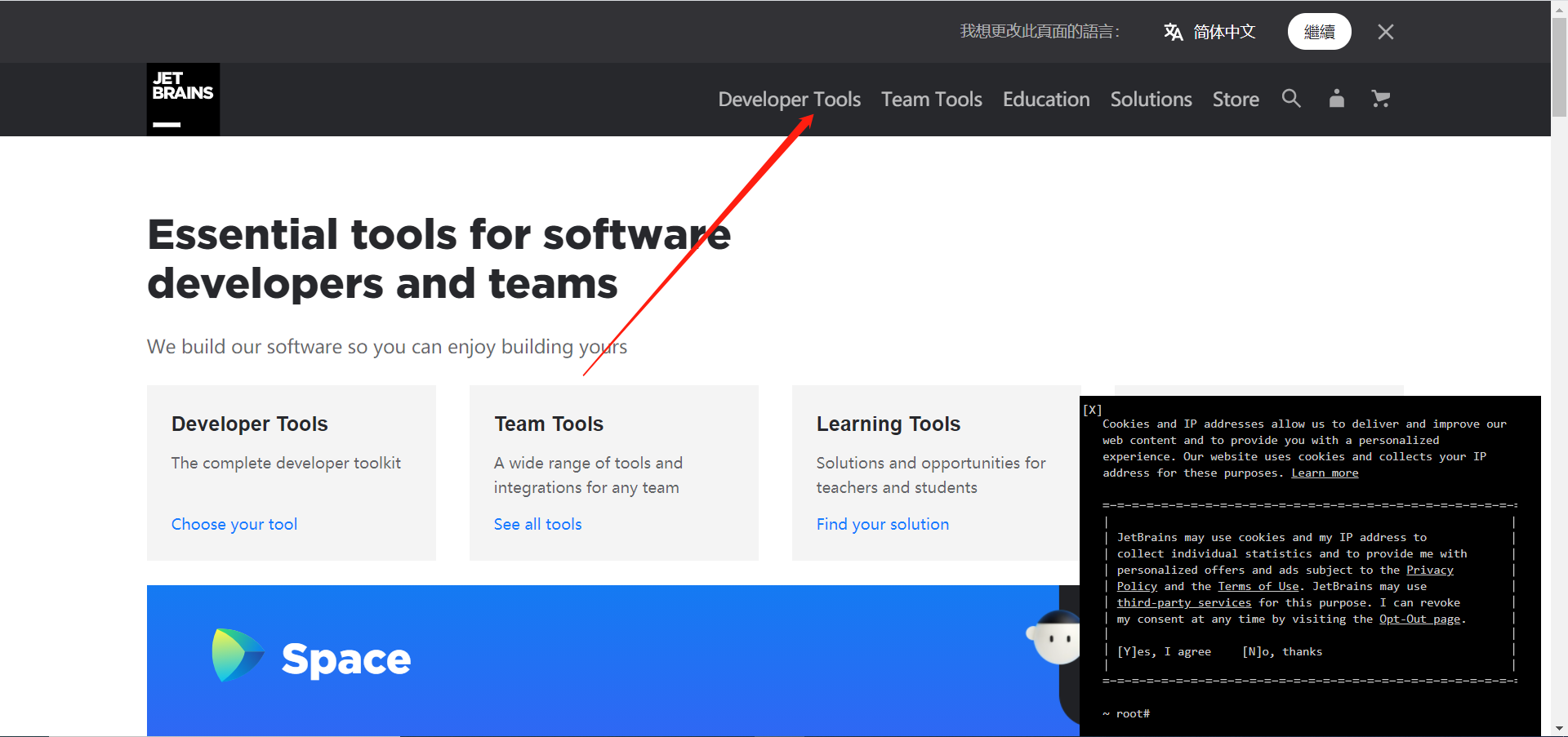Open the Solutions menu
This screenshot has width=1568, height=737.
pos(1151,100)
